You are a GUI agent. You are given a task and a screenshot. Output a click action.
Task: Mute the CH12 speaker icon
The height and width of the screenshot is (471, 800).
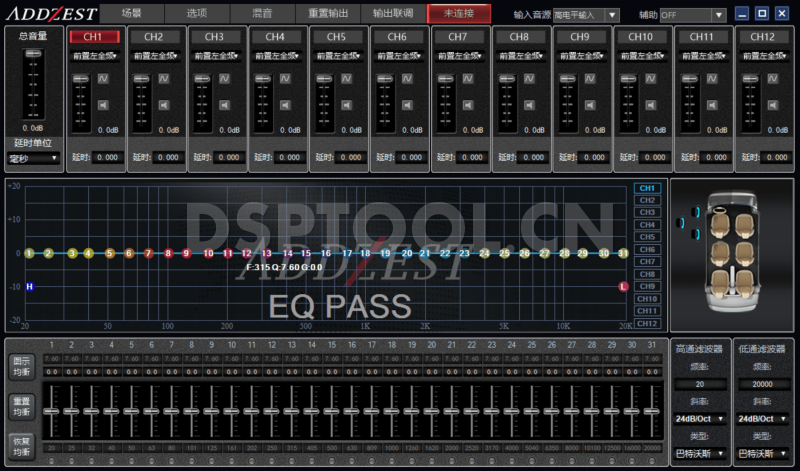[772, 105]
